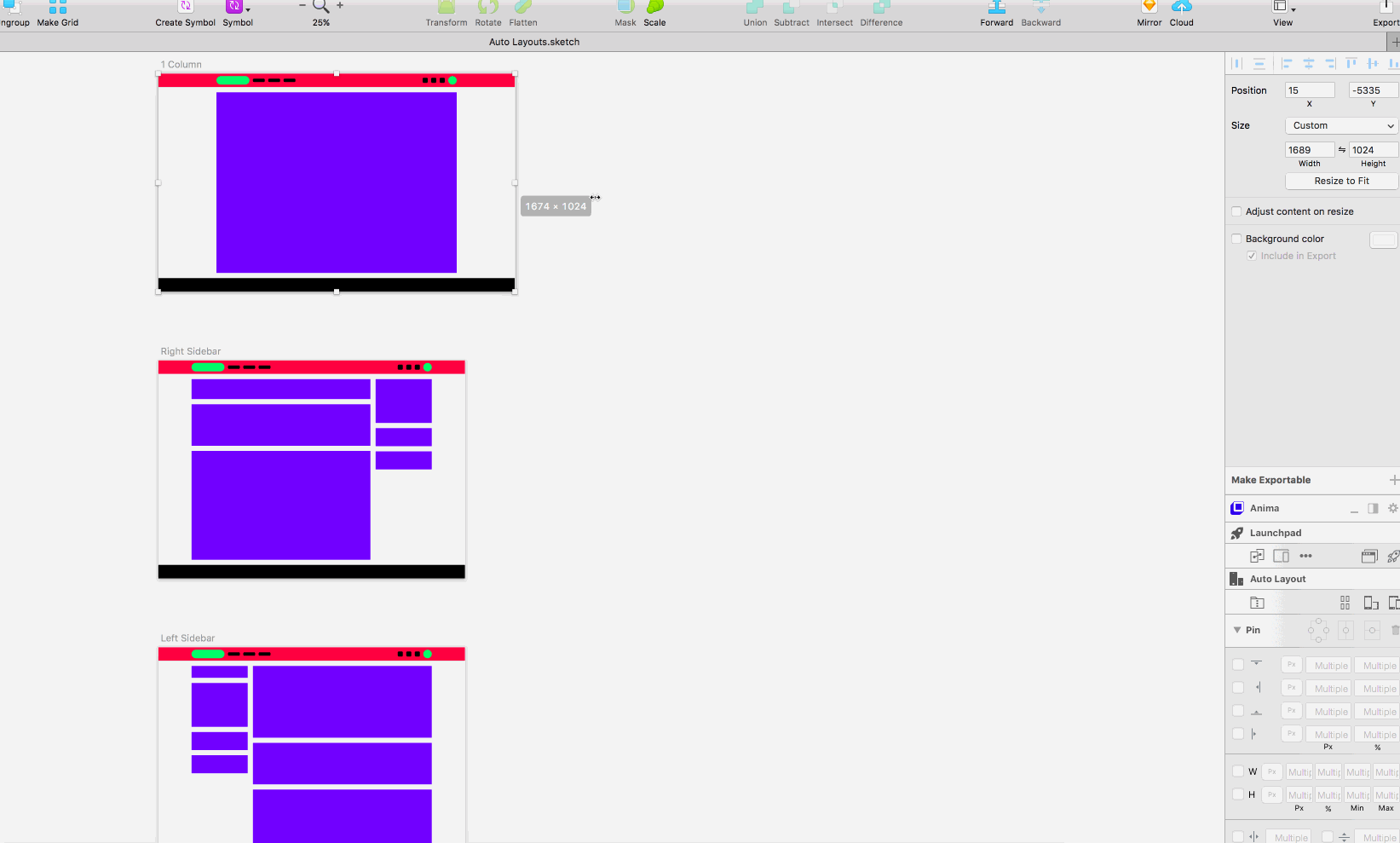
Task: Zoom in with the plus button
Action: 340,6
